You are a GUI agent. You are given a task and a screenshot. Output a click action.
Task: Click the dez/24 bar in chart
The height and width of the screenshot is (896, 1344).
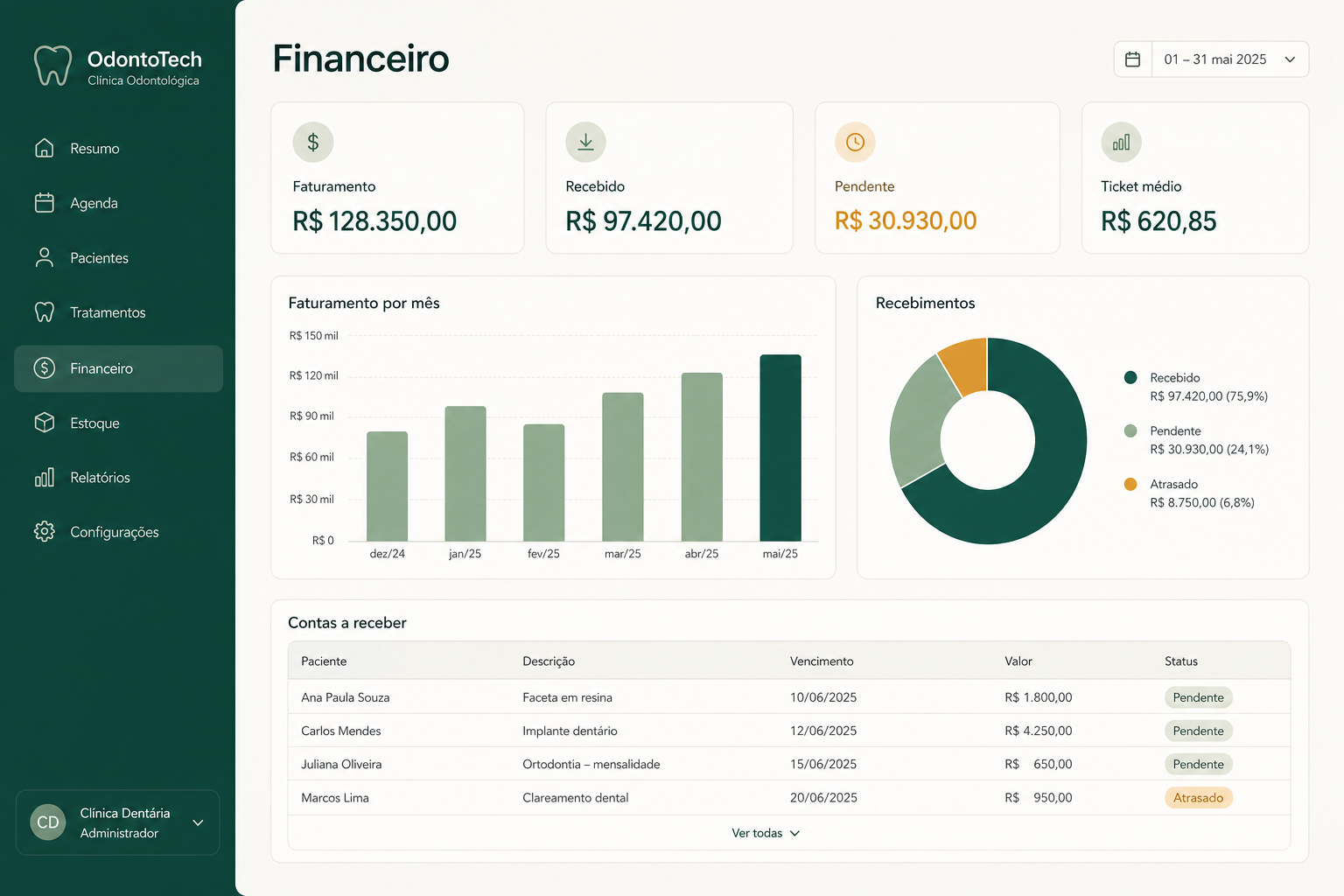coord(387,486)
